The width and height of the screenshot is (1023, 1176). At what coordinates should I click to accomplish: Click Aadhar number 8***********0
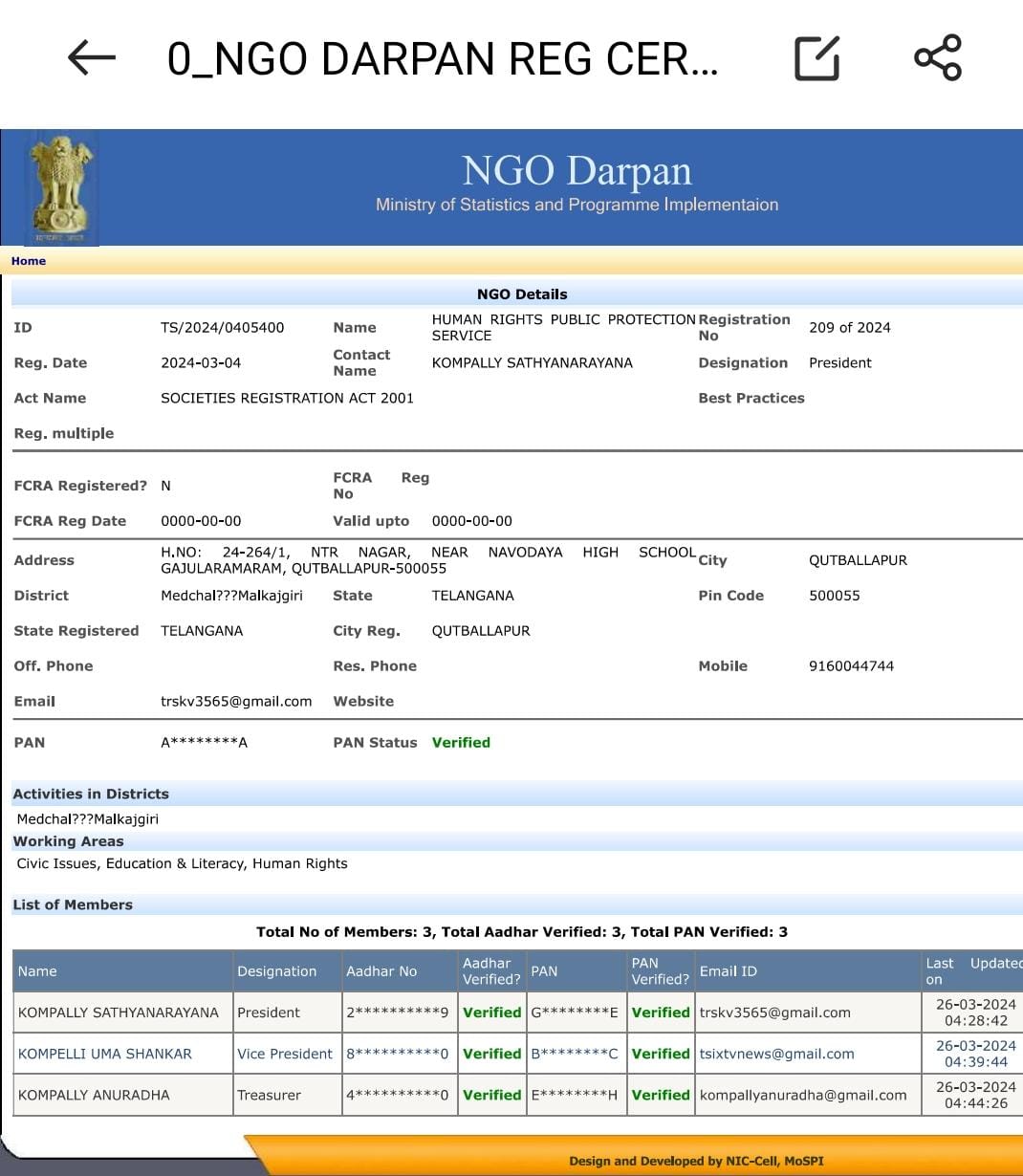click(397, 1054)
